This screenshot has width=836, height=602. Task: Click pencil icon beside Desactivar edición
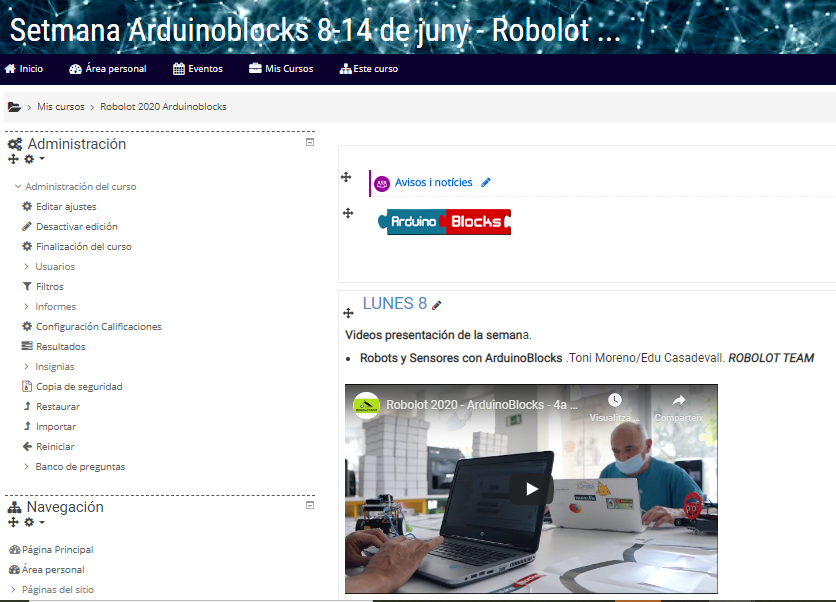point(27,226)
